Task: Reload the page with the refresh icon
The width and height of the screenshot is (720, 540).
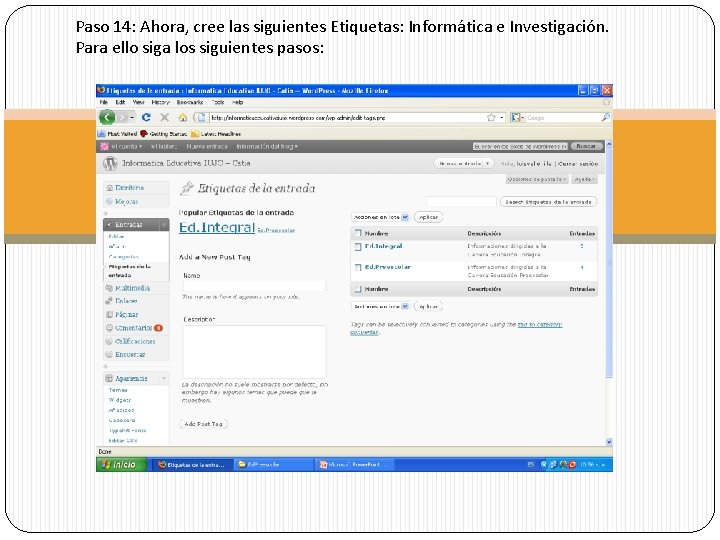Action: (146, 118)
